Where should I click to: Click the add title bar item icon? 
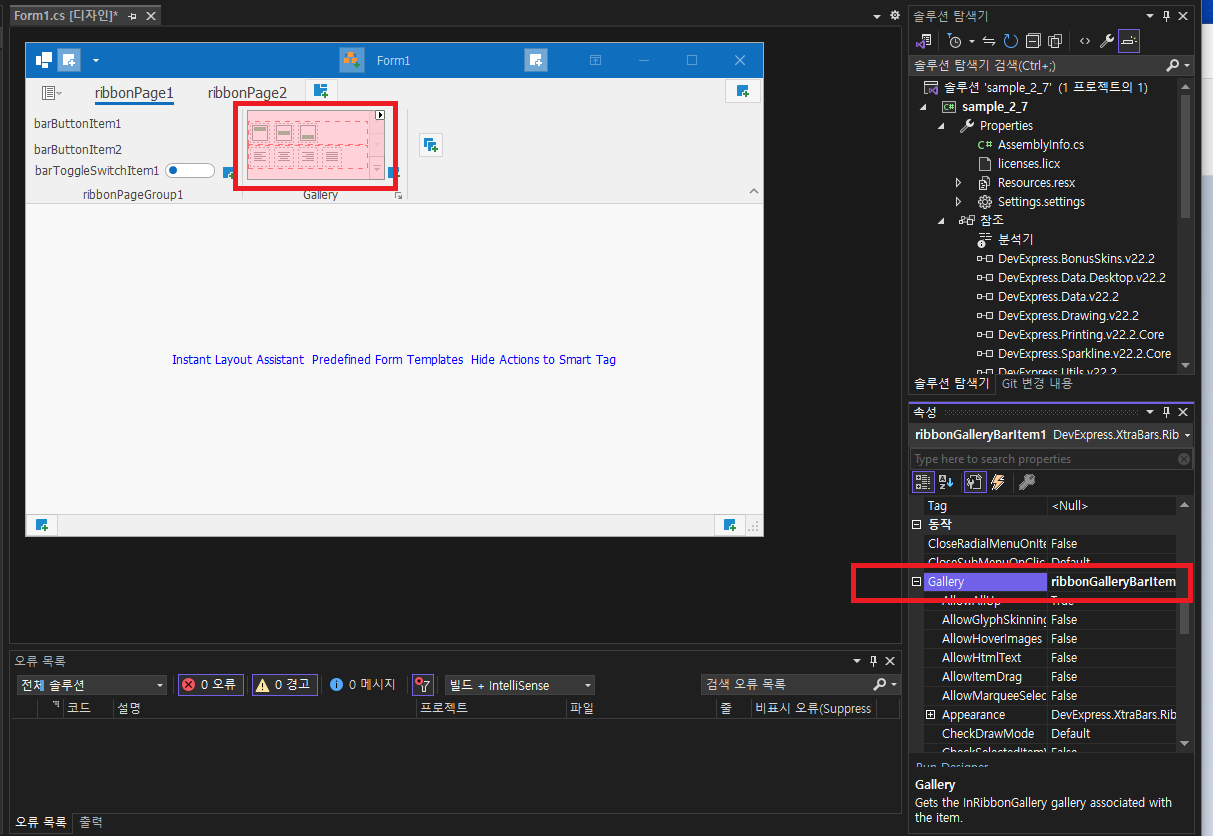[536, 60]
